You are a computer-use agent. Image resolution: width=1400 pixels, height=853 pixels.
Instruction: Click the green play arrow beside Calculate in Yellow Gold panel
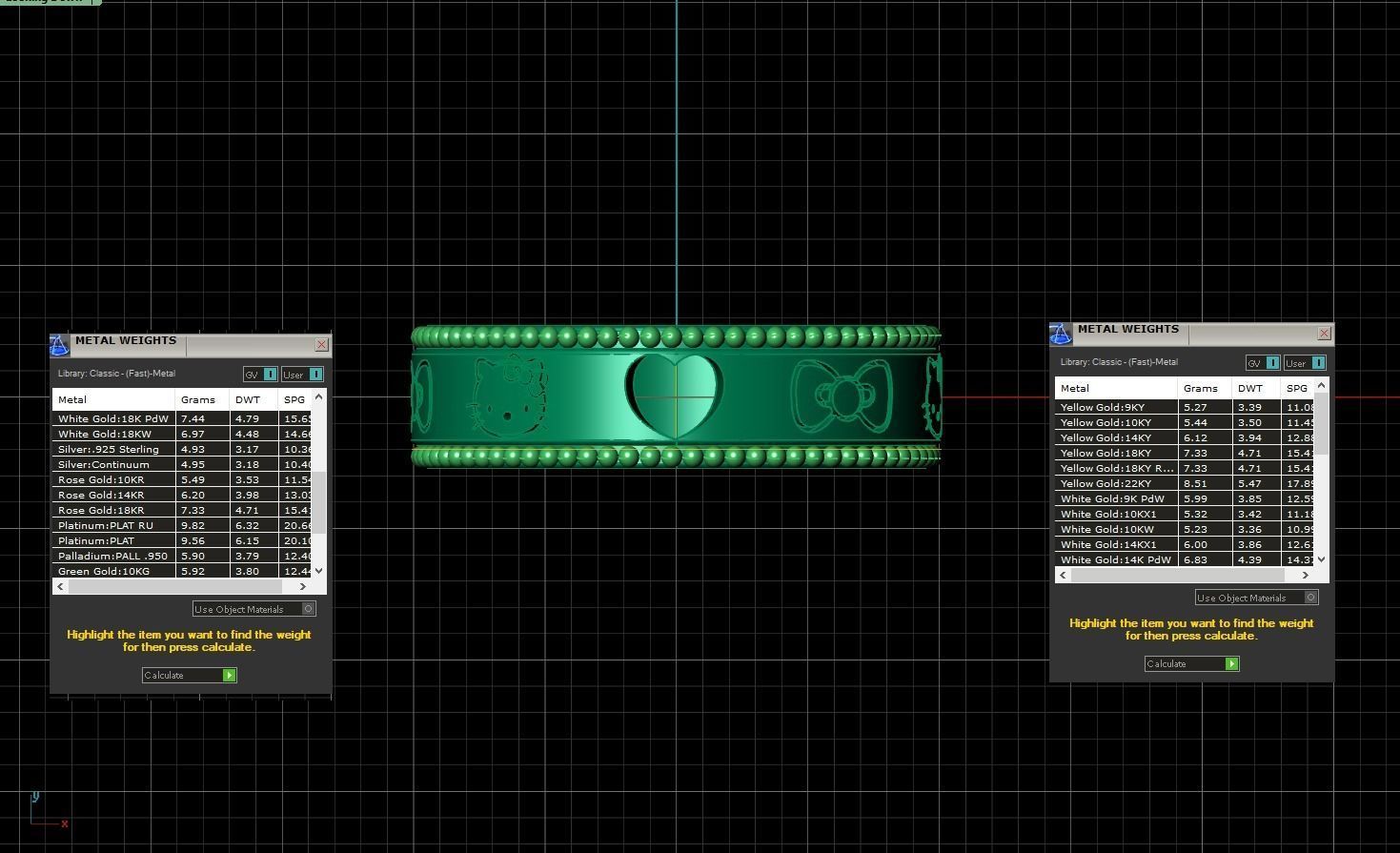tap(1231, 664)
